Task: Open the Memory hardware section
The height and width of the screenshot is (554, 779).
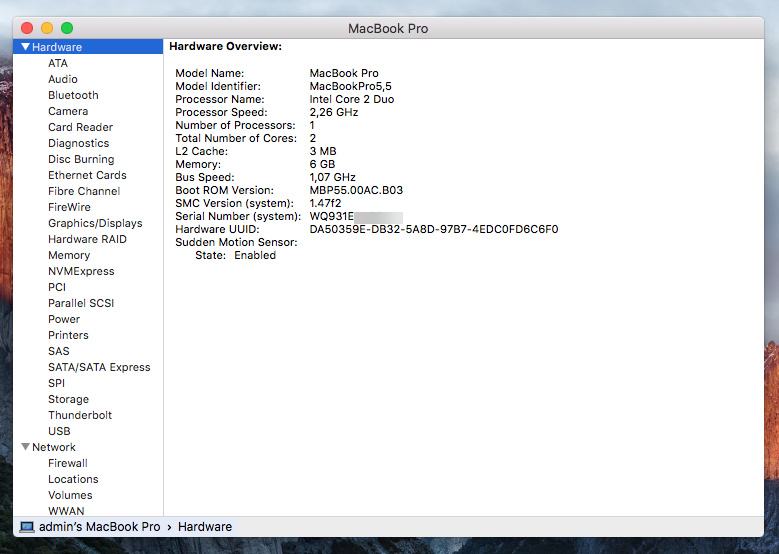Action: coord(69,255)
